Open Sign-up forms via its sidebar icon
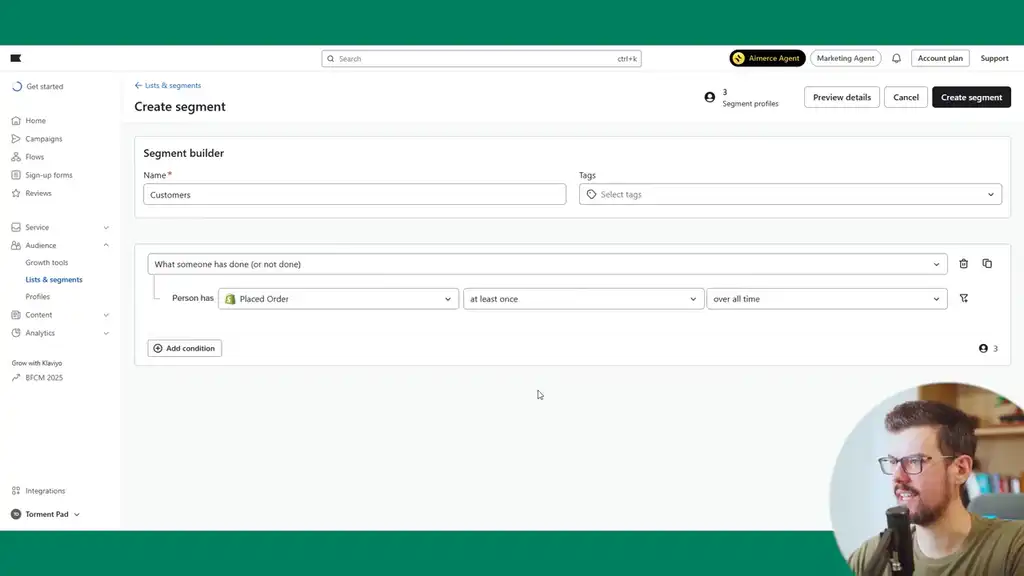The width and height of the screenshot is (1024, 576). [x=15, y=174]
